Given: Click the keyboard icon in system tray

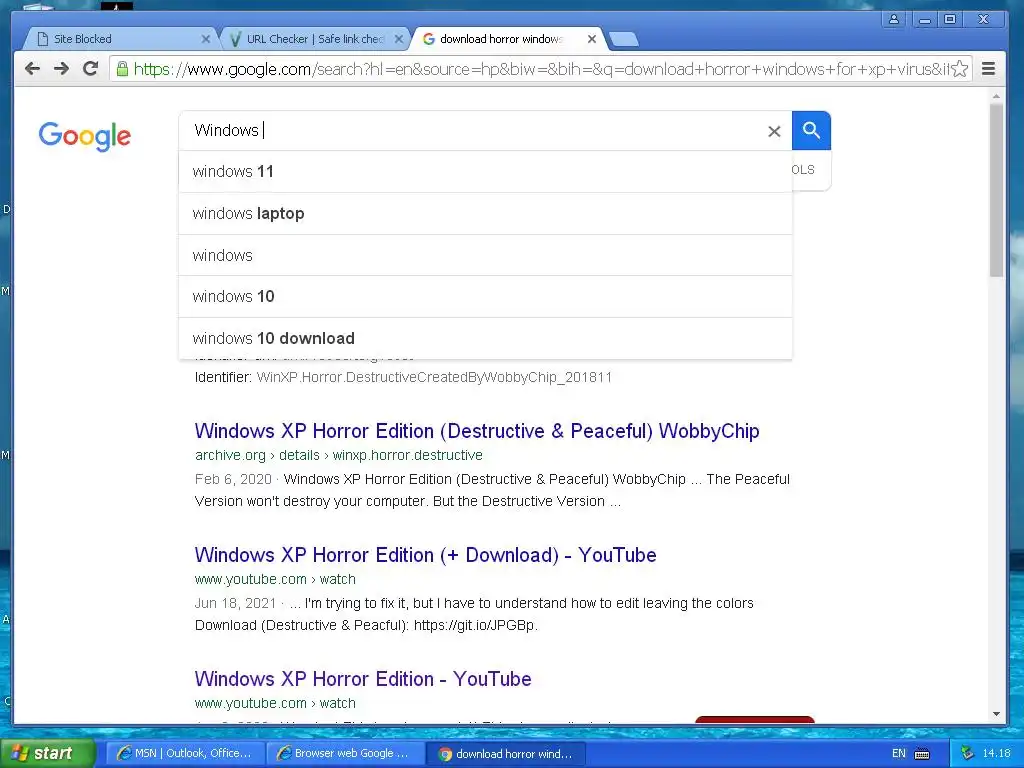Looking at the screenshot, I should [x=921, y=754].
